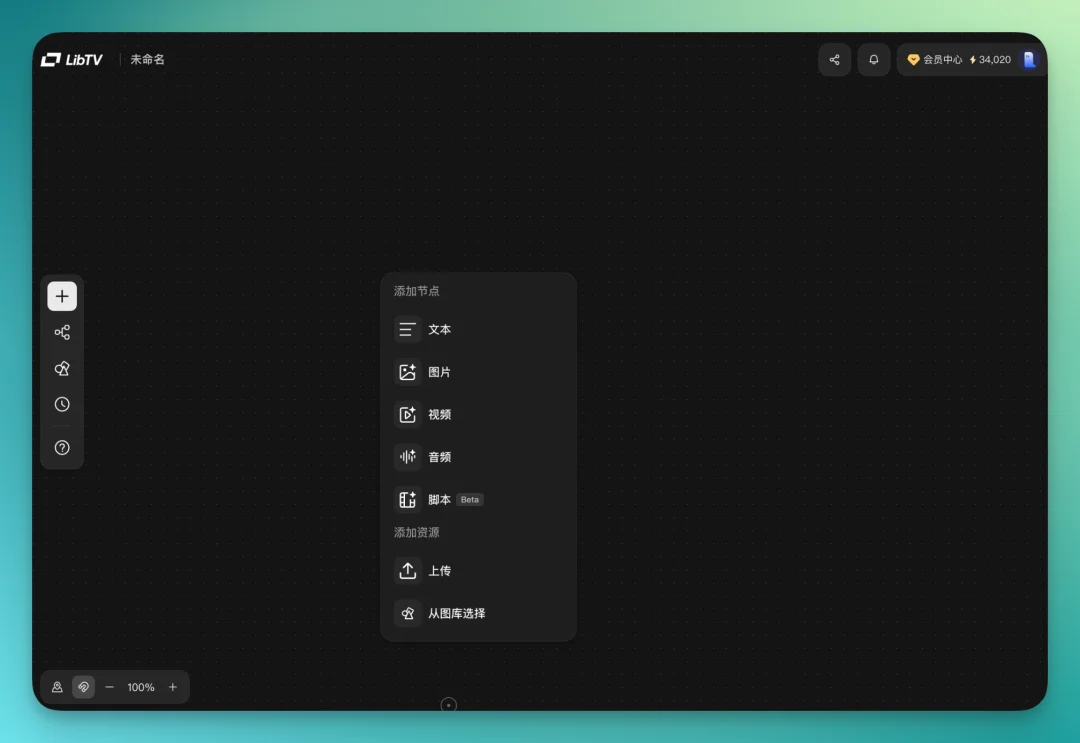Image resolution: width=1080 pixels, height=743 pixels.
Task: Expand the bottom-center panel arrow
Action: 448,704
